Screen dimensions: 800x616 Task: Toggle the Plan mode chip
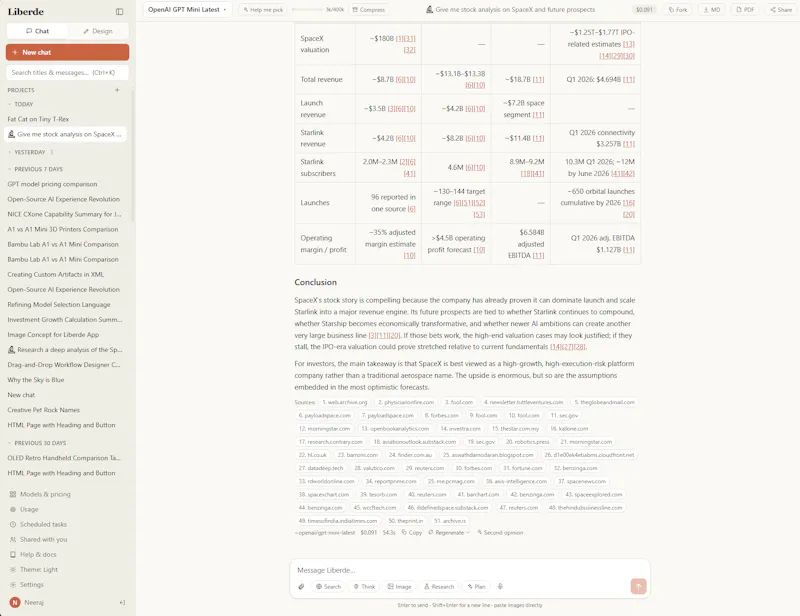point(477,586)
